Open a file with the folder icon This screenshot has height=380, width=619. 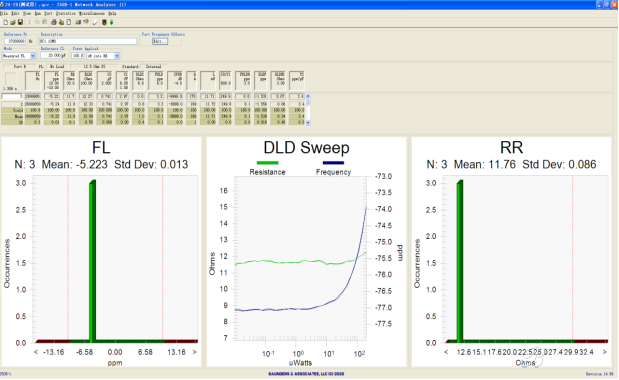13,22
